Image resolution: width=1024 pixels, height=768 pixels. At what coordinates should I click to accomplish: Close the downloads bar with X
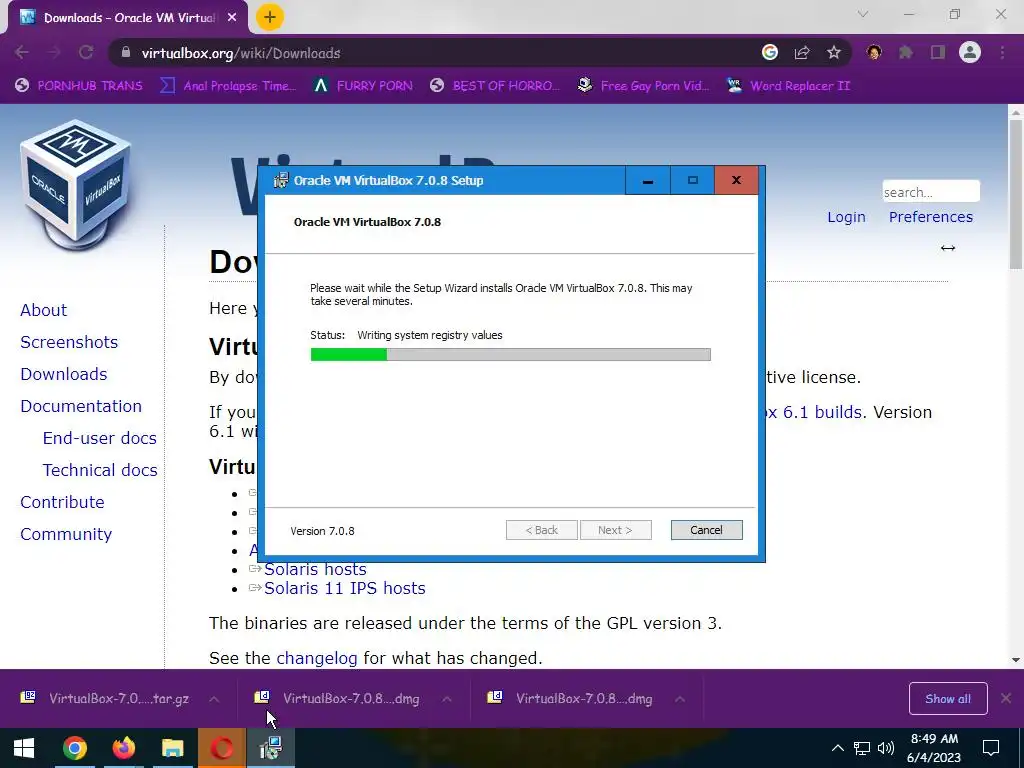(1006, 698)
